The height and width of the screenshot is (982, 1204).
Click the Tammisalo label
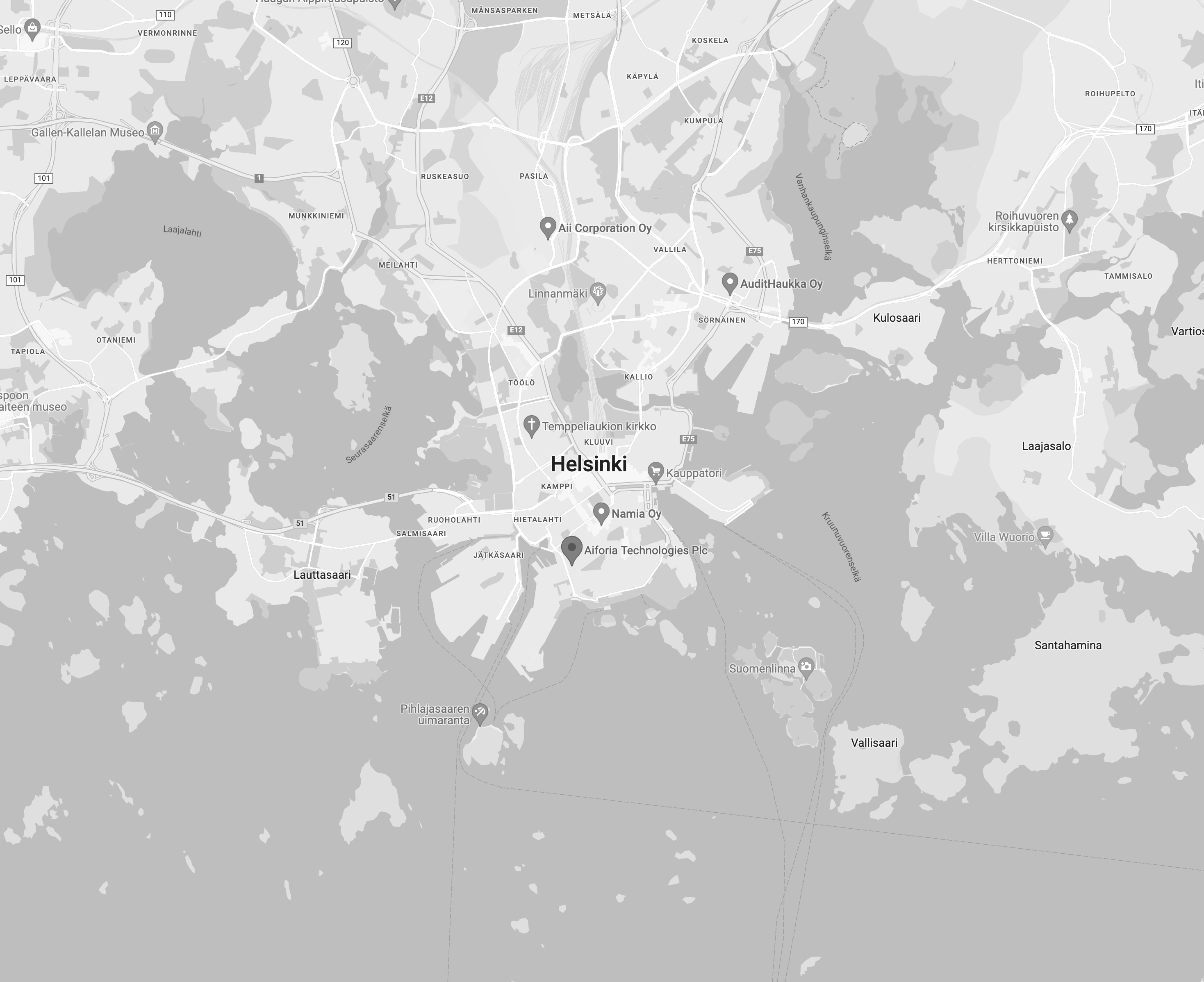point(1128,276)
